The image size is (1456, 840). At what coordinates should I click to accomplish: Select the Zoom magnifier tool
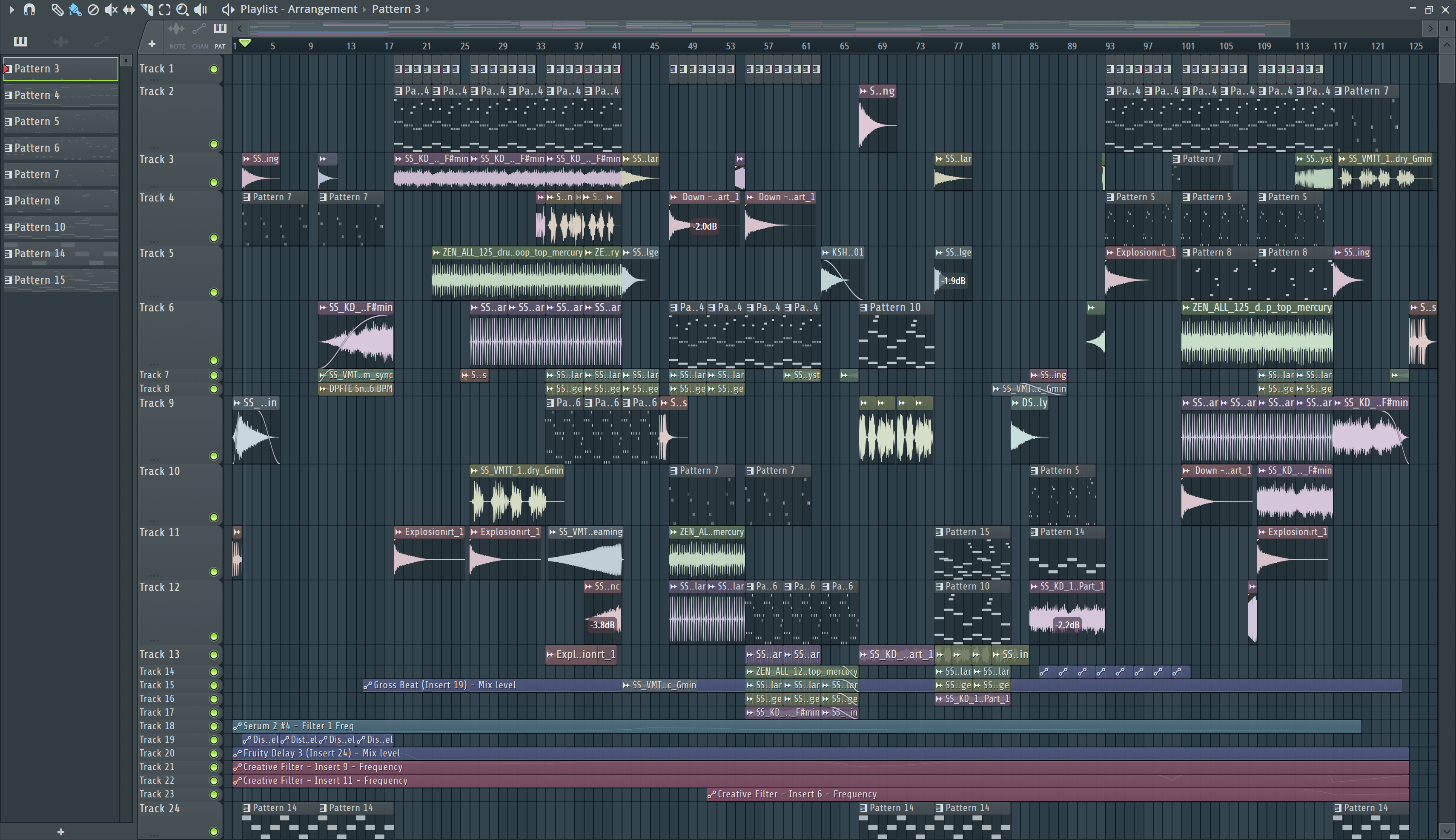pos(182,9)
